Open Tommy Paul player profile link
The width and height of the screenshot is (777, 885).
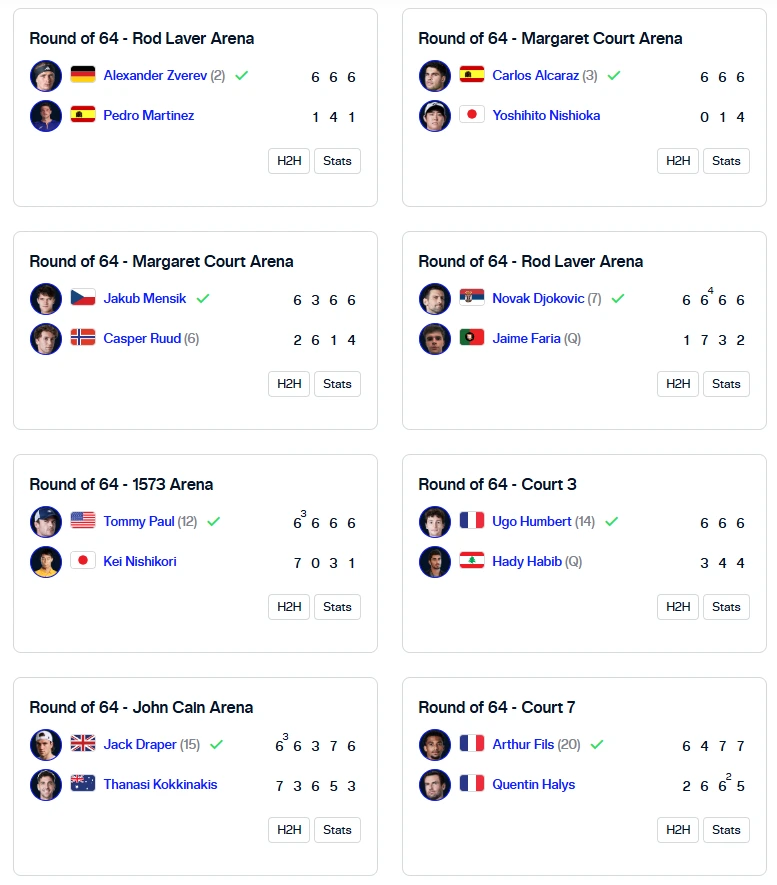pos(139,522)
